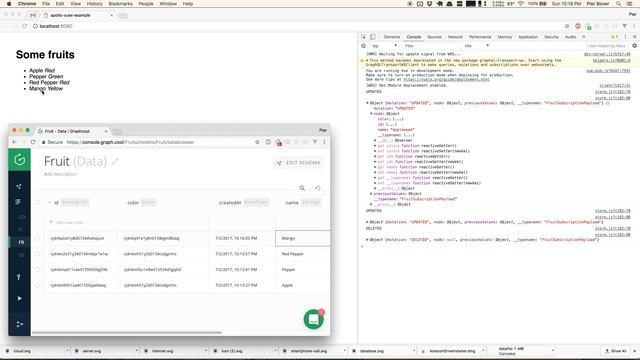Screen dimensions: 640x360
Task: Expand the second UPDATED Object log
Action: [x=367, y=222]
